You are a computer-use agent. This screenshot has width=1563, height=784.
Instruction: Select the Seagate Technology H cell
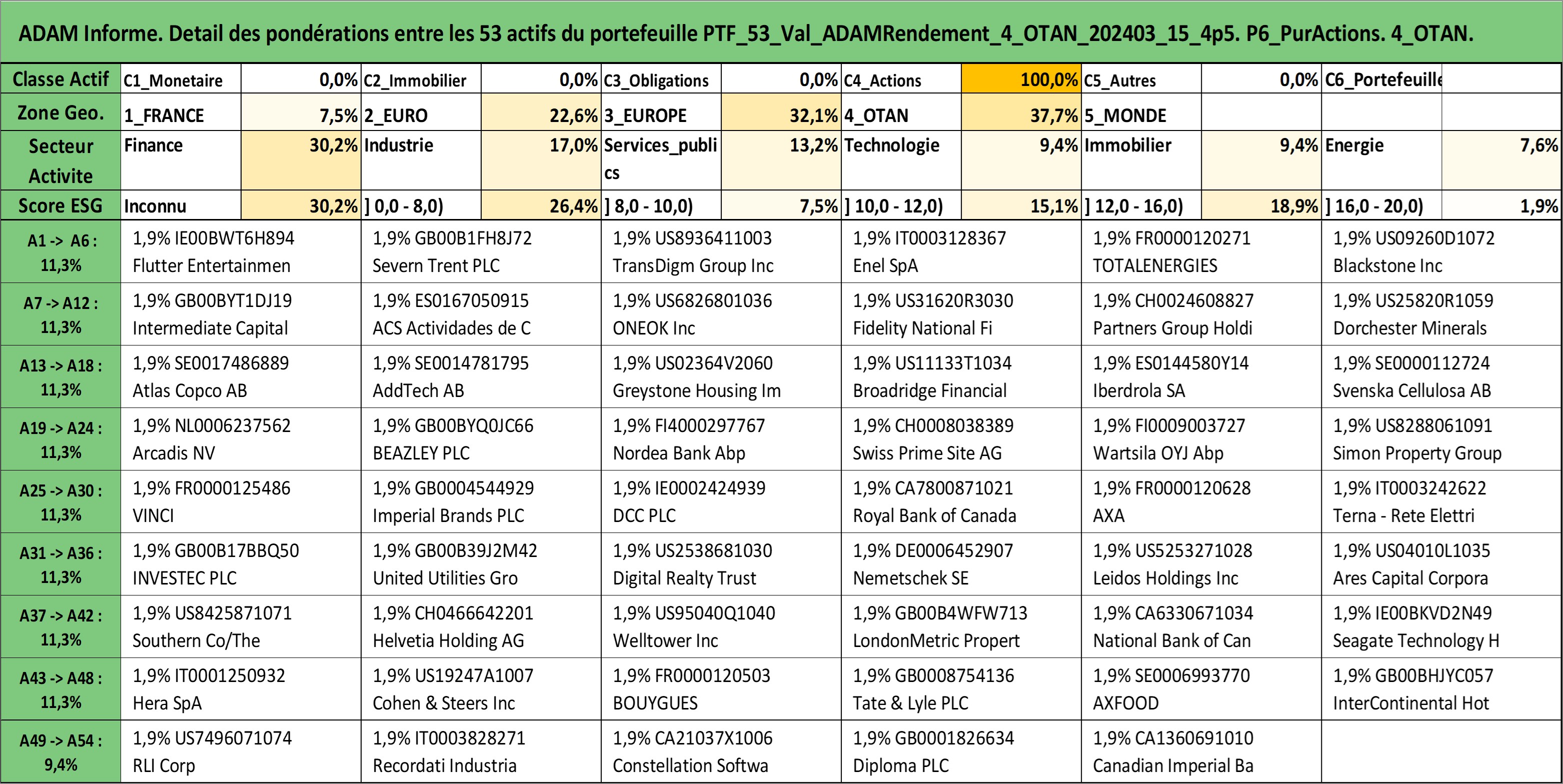pos(1441,627)
